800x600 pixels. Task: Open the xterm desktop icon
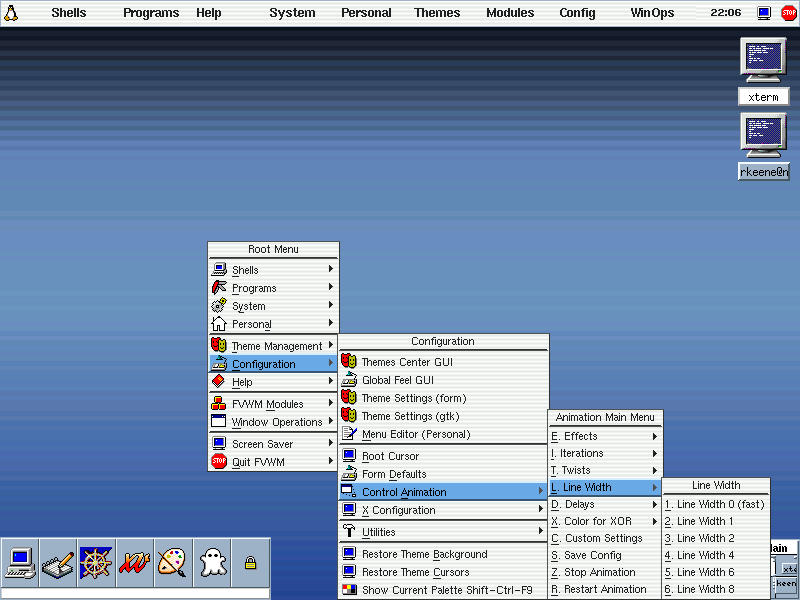(763, 60)
